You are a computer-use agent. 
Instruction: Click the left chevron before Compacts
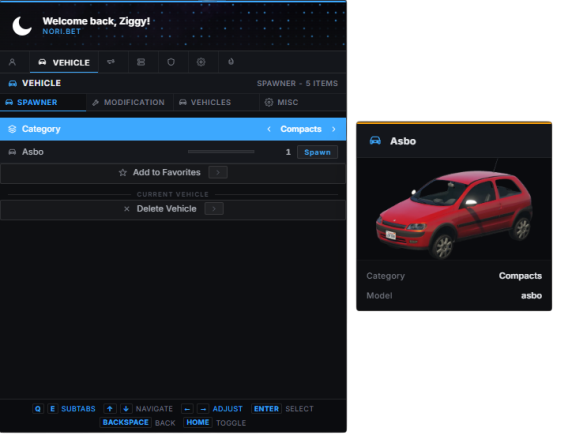click(x=269, y=129)
